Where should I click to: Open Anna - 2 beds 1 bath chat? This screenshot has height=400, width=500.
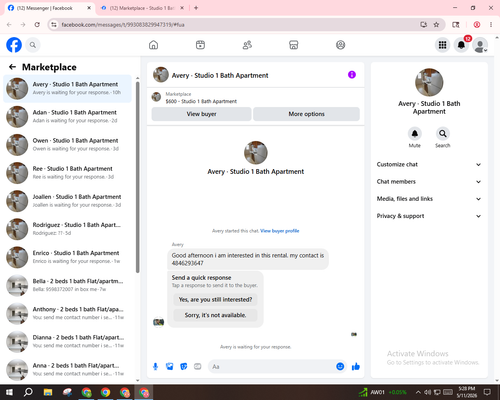coord(67,370)
